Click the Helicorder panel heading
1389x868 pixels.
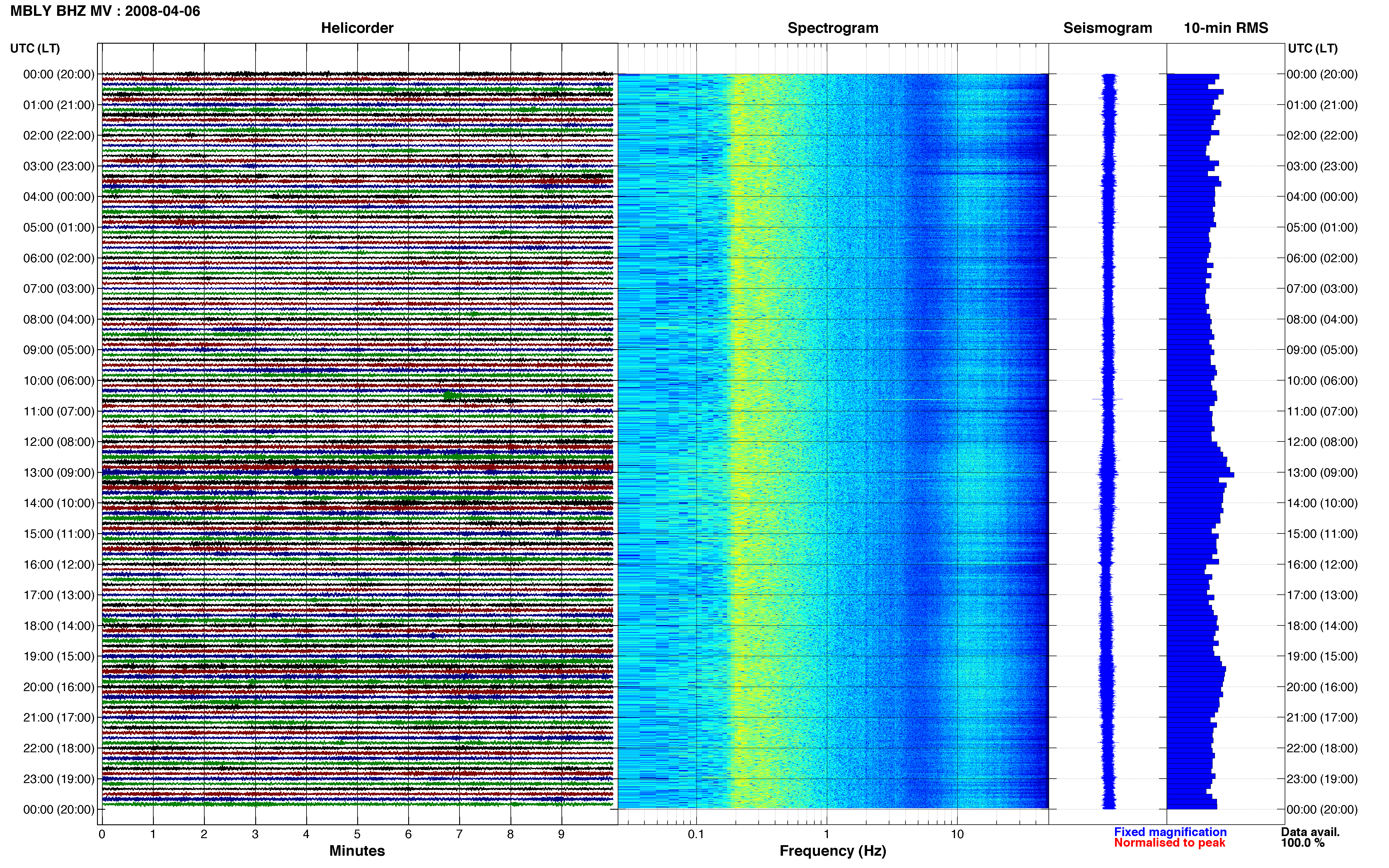357,28
